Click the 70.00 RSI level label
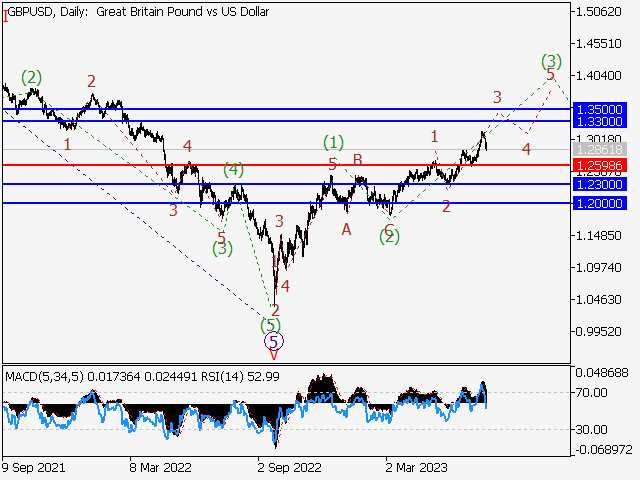This screenshot has width=640, height=480. [591, 393]
